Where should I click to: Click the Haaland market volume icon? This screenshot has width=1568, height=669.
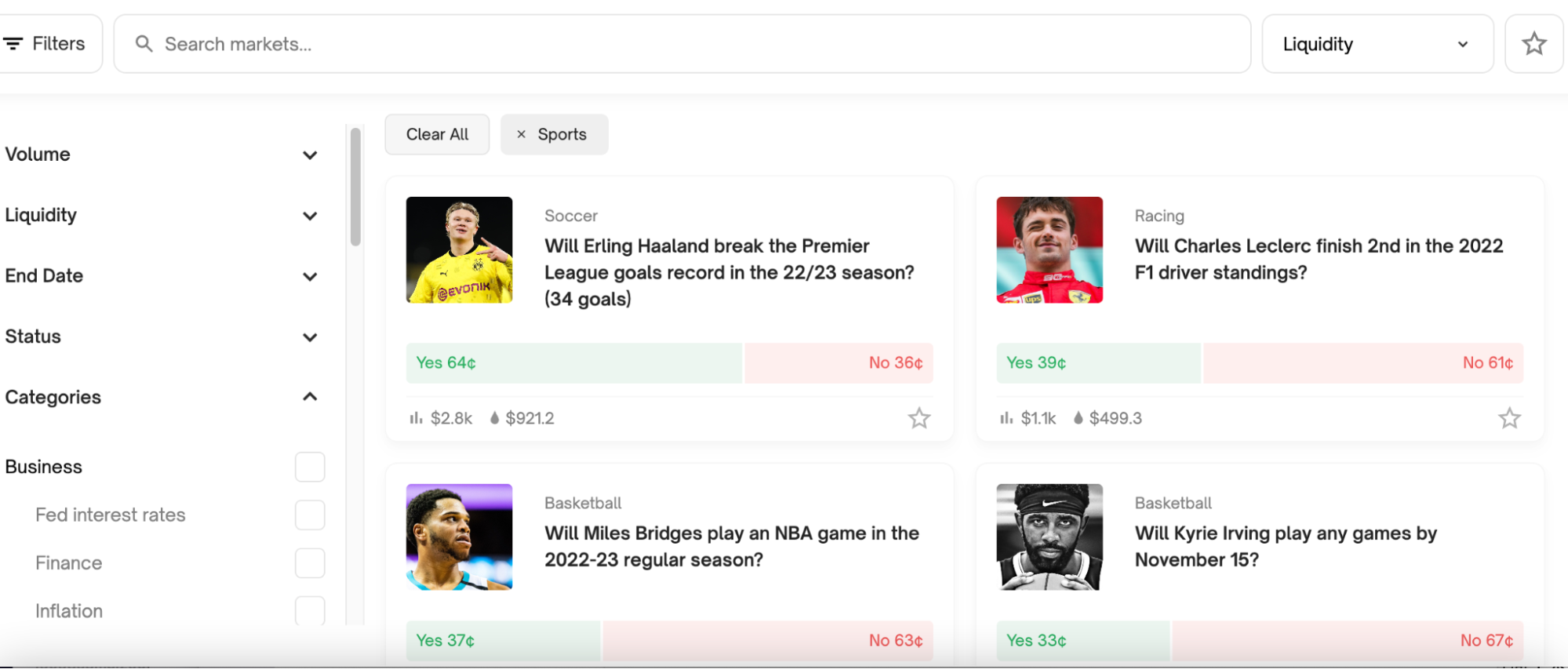coord(416,418)
